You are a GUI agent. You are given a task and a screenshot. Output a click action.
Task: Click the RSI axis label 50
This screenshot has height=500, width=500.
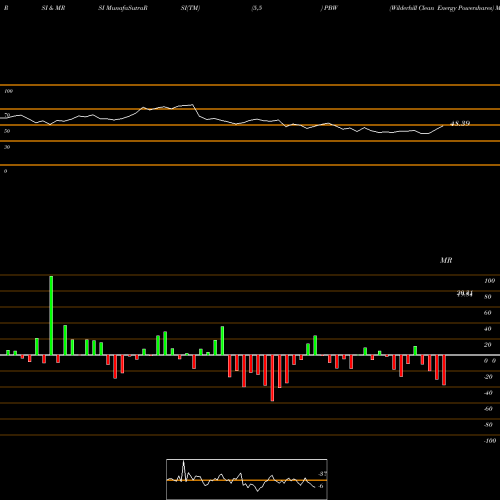coord(7,131)
